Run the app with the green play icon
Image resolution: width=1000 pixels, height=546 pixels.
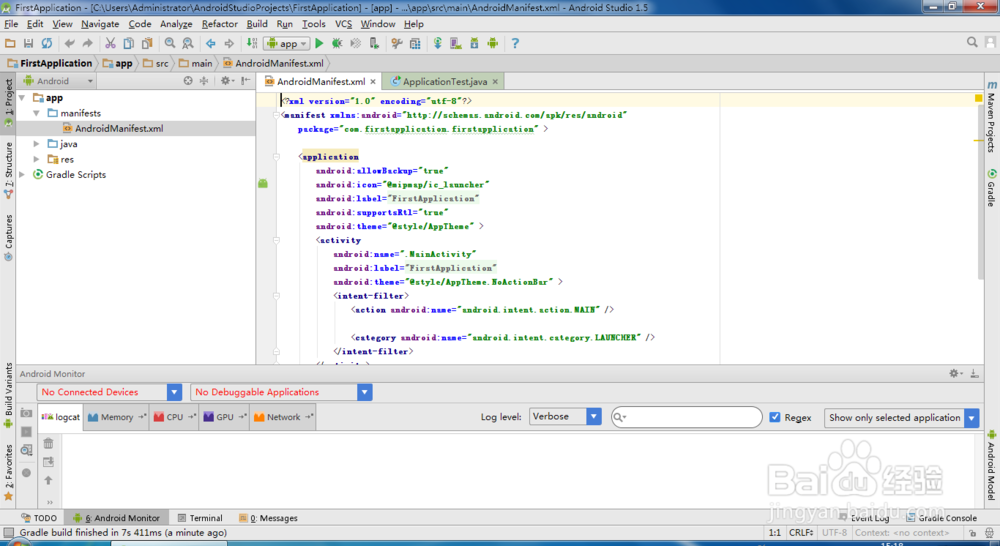(x=320, y=43)
